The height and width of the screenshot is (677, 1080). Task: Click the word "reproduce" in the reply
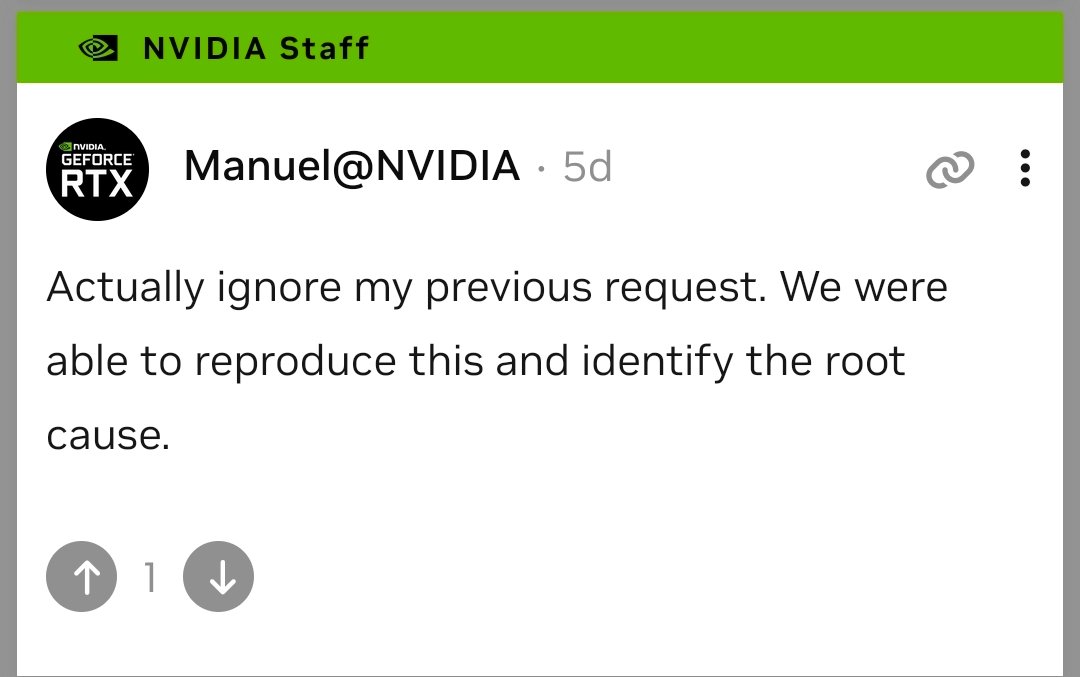pos(295,362)
